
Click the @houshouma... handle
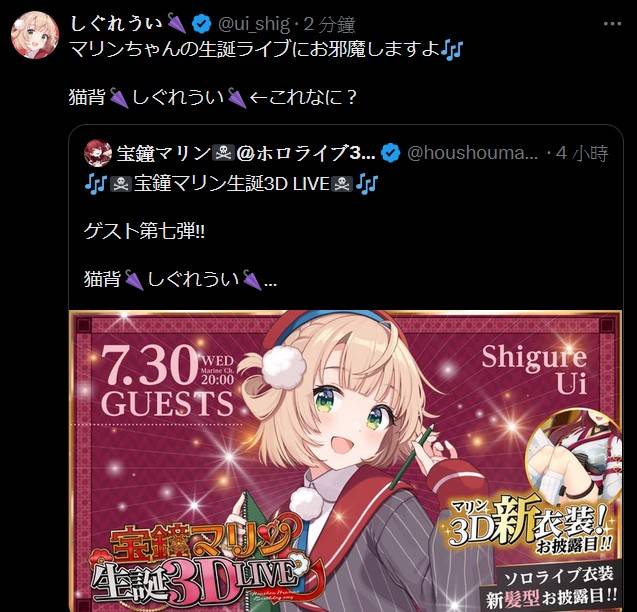point(472,153)
